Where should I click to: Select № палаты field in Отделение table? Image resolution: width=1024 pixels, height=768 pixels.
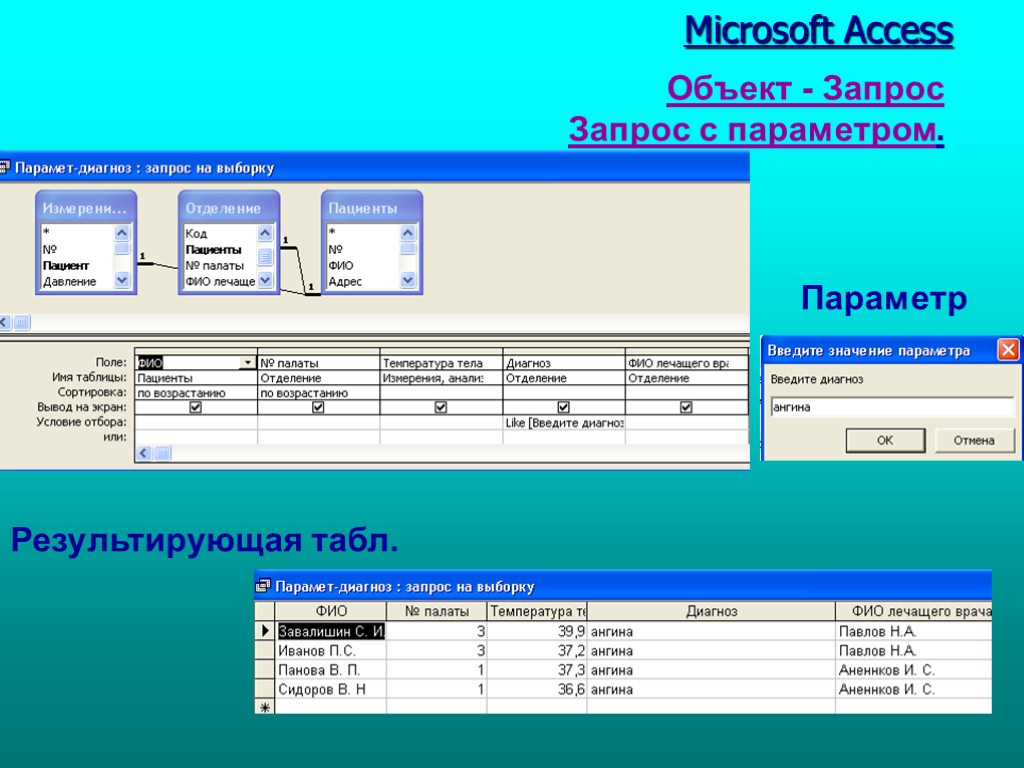point(214,265)
